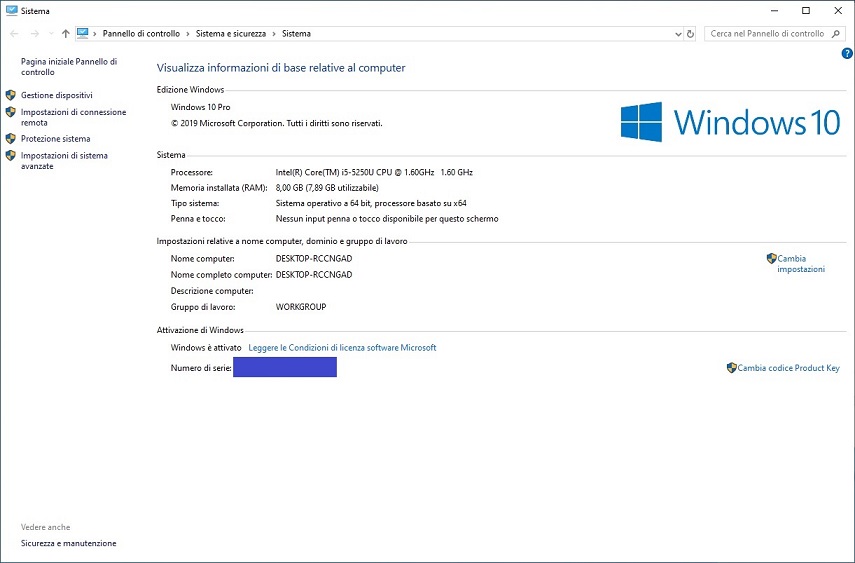Click Cambia impostazioni link
The width and height of the screenshot is (855, 563).
[x=800, y=263]
